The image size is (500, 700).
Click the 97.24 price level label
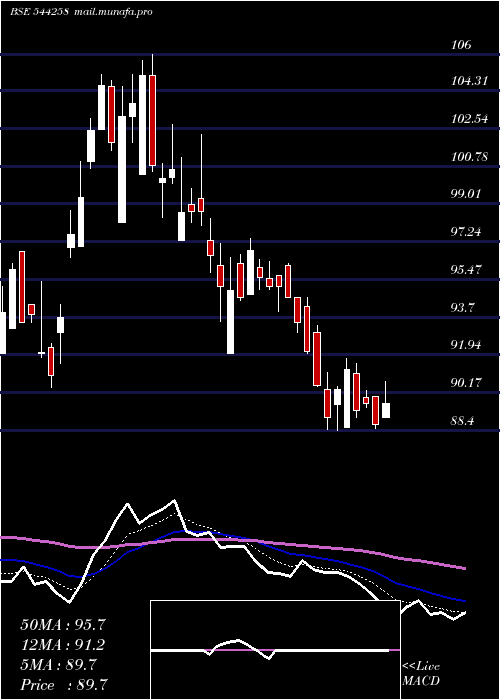pos(466,232)
